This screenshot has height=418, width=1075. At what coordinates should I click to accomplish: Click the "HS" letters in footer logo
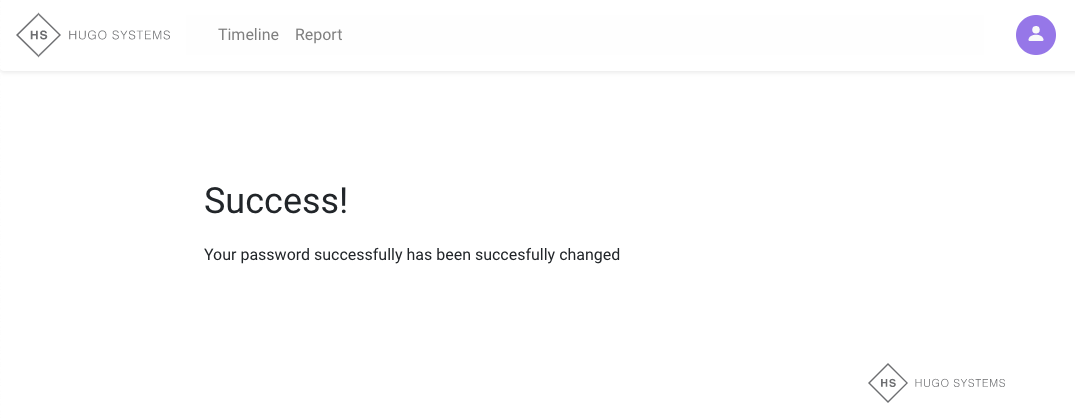point(887,383)
